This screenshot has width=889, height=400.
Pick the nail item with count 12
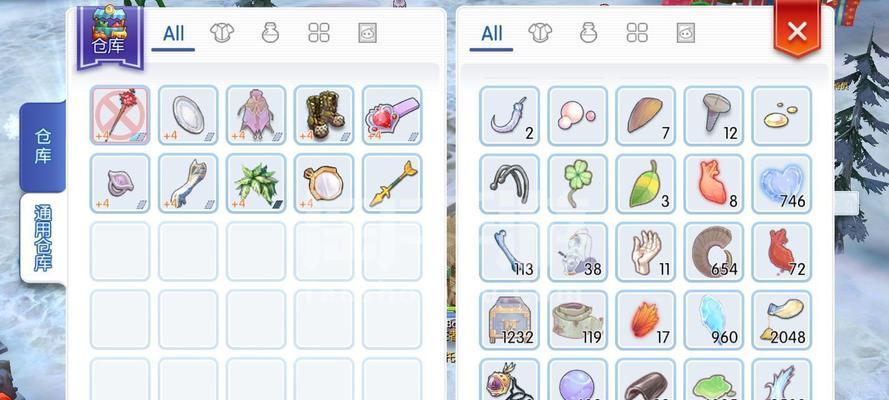click(x=713, y=116)
